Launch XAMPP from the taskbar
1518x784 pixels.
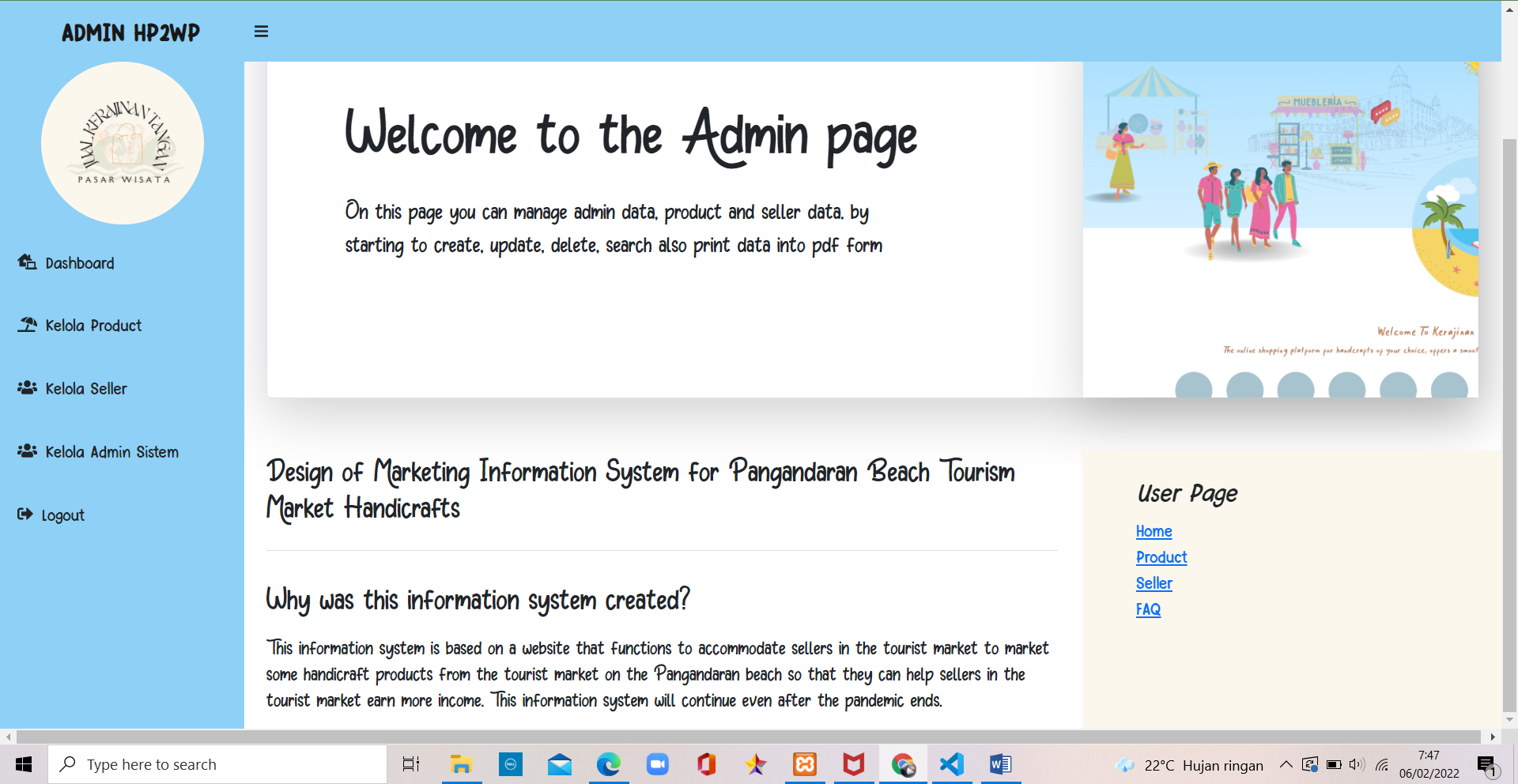[804, 764]
